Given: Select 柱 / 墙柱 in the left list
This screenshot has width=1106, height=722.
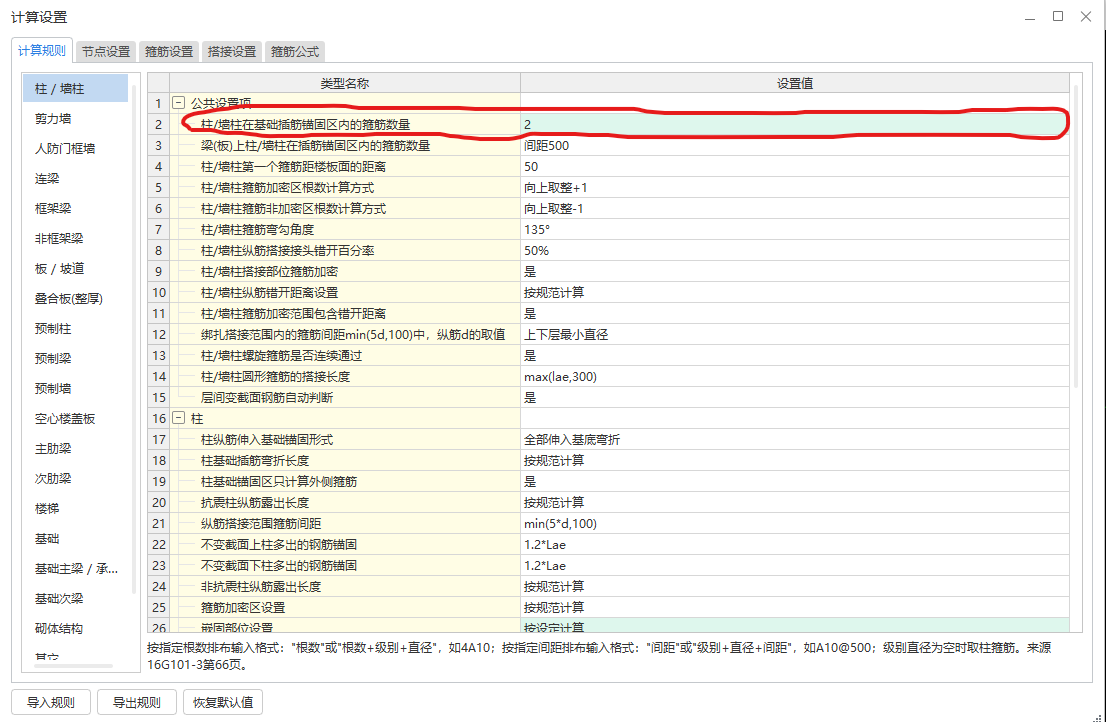Looking at the screenshot, I should coord(75,89).
